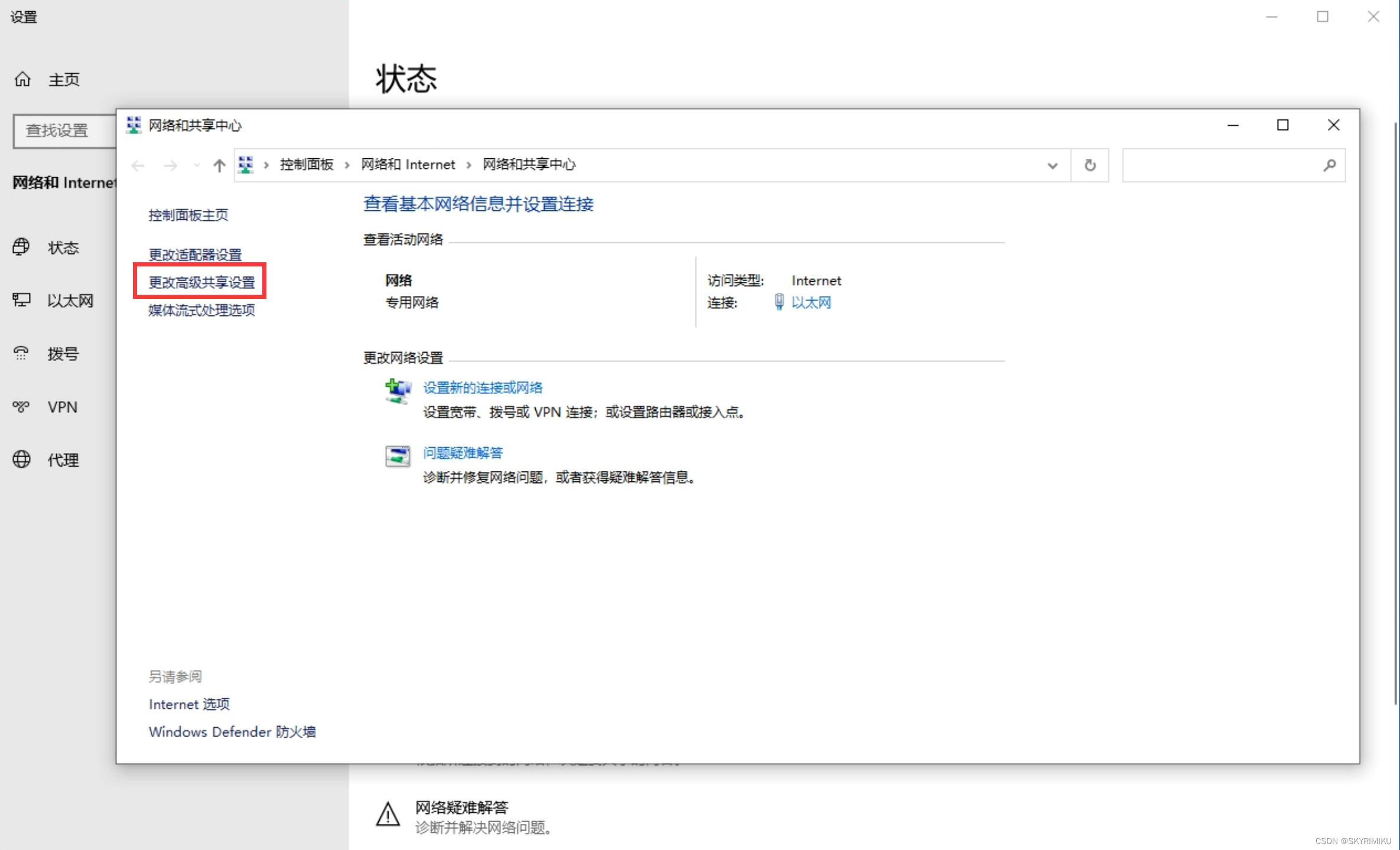Viewport: 1400px width, 850px height.
Task: Close the Settings window
Action: coord(1373,17)
